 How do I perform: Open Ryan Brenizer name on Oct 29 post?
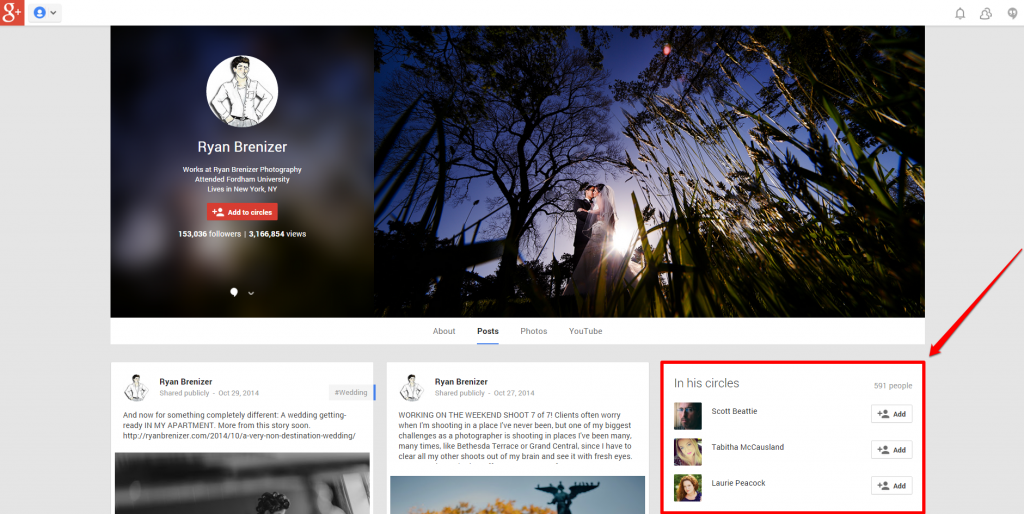point(185,381)
